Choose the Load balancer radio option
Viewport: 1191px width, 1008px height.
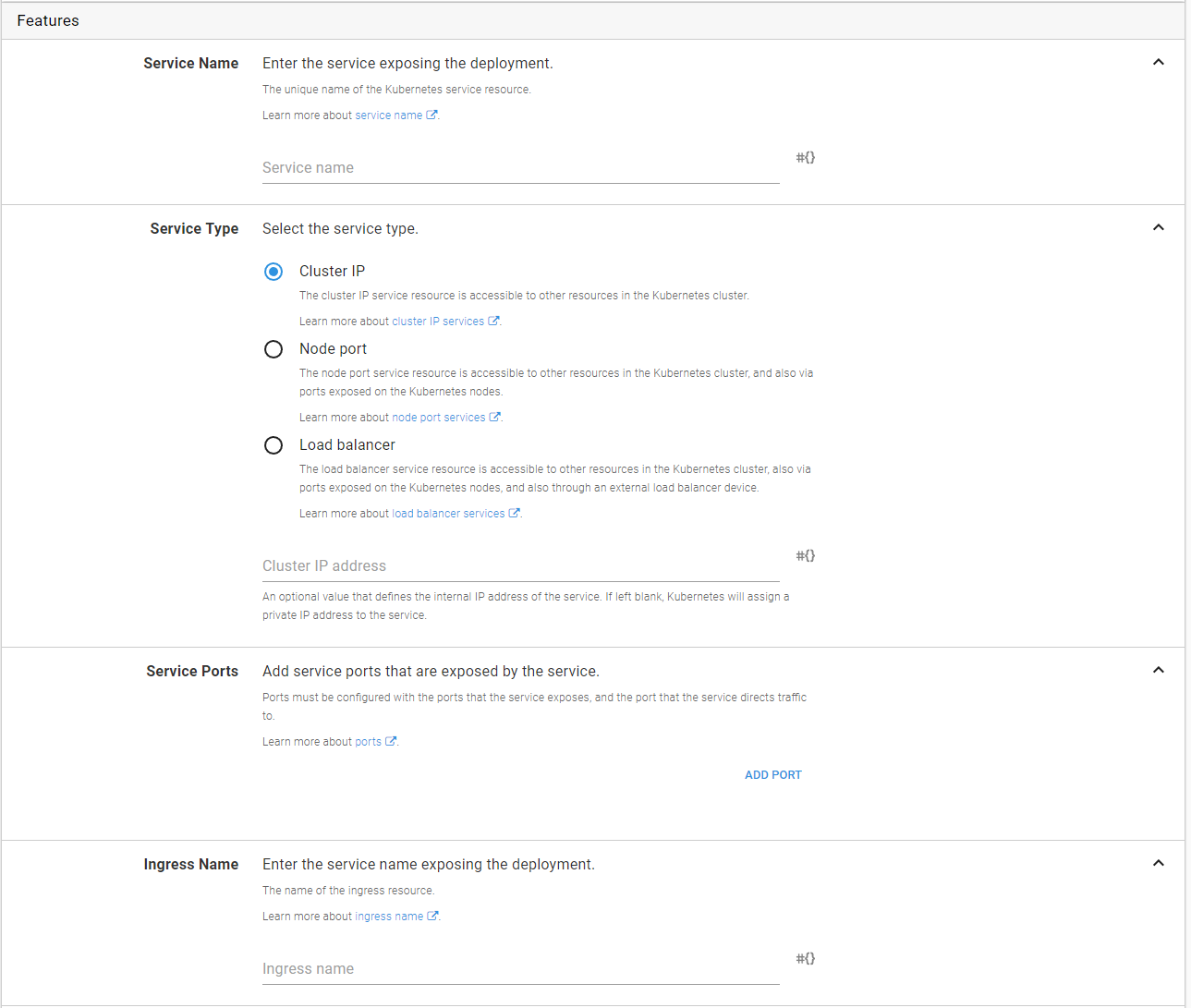click(x=273, y=445)
